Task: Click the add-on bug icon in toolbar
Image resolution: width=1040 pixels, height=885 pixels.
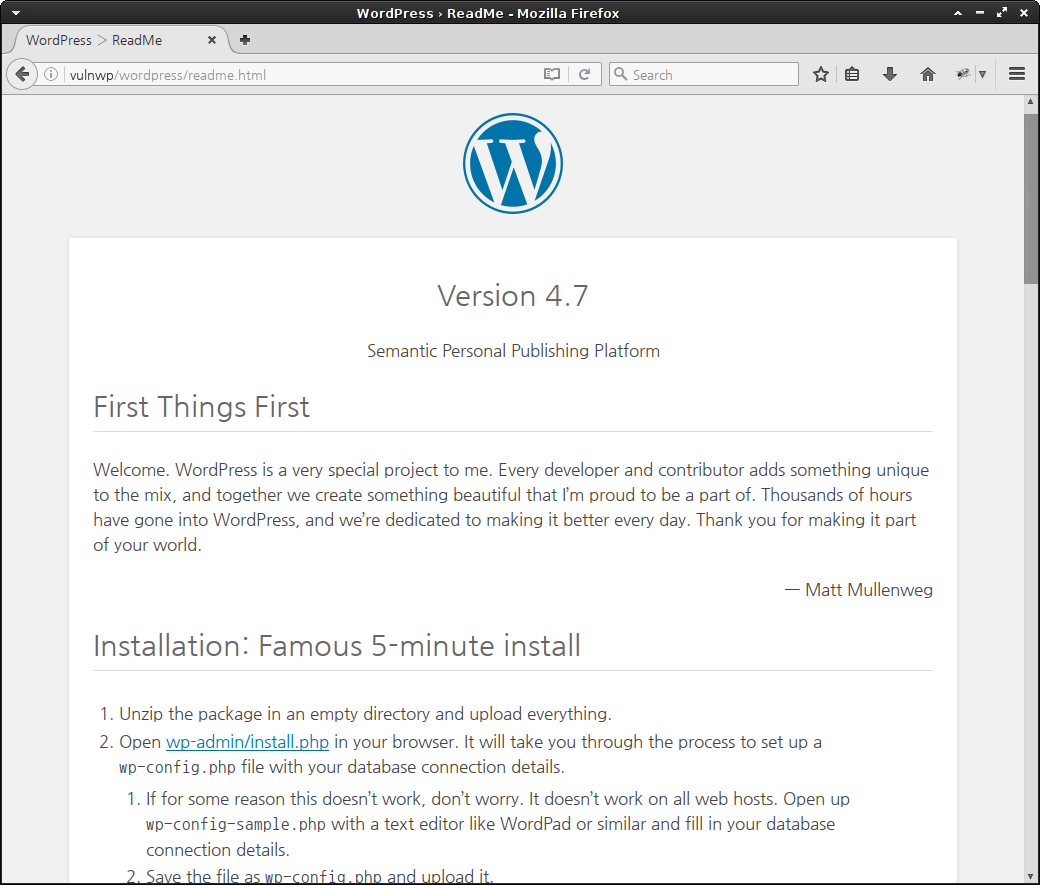Action: click(962, 74)
